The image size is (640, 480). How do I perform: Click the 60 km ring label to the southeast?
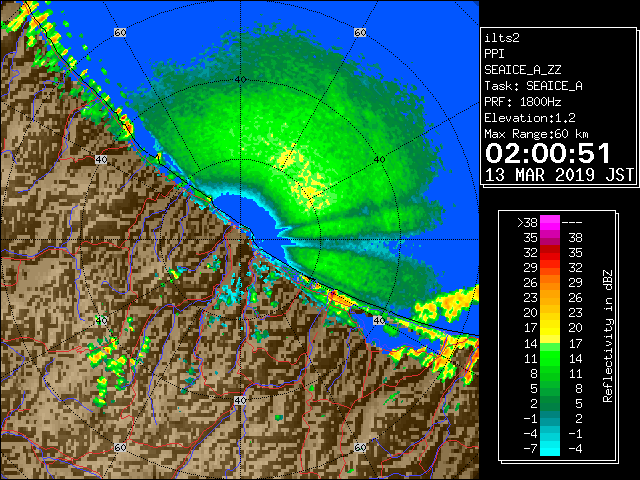tap(360, 447)
